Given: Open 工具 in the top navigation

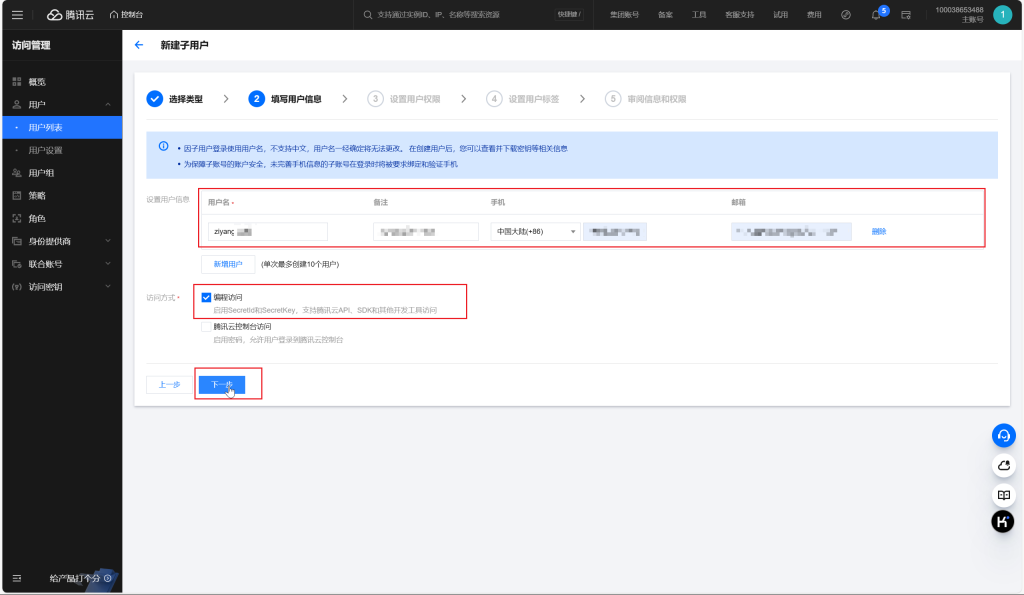Looking at the screenshot, I should 699,15.
